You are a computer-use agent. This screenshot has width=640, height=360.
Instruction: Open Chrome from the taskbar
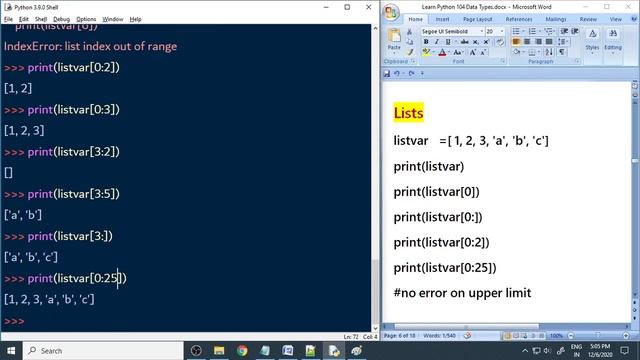(x=242, y=351)
